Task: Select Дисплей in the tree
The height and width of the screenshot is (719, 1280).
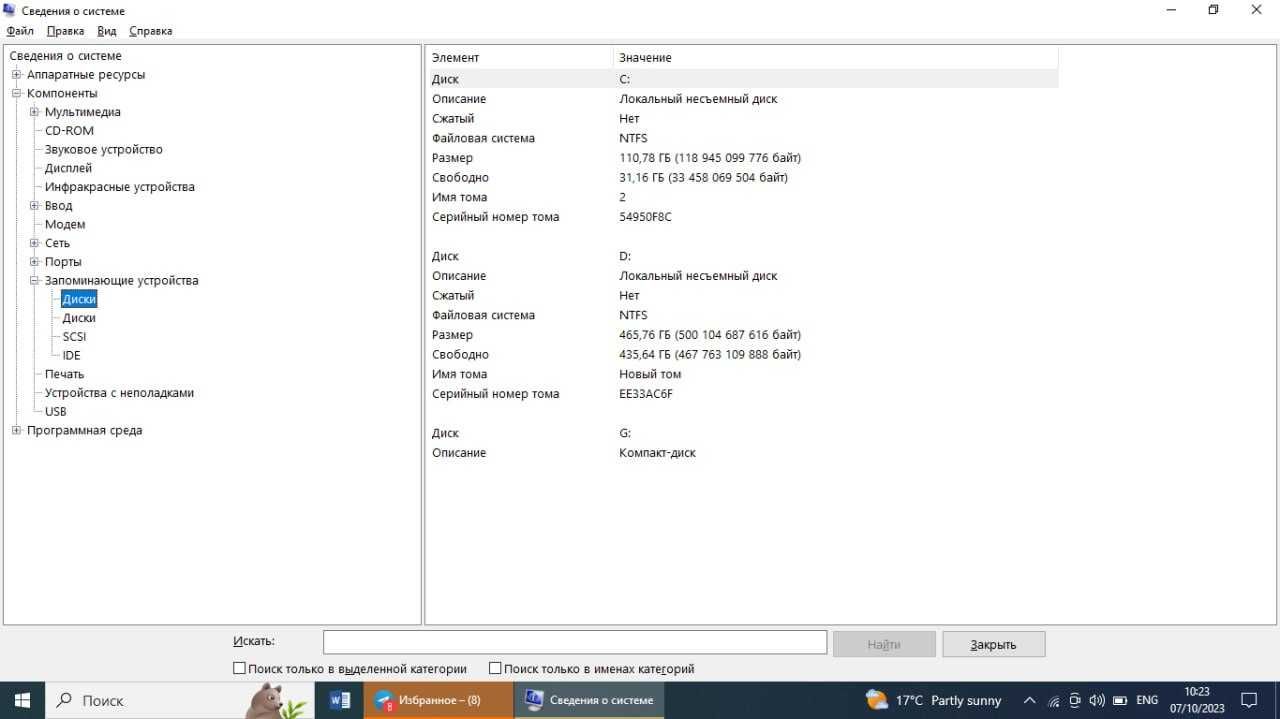Action: [x=68, y=168]
